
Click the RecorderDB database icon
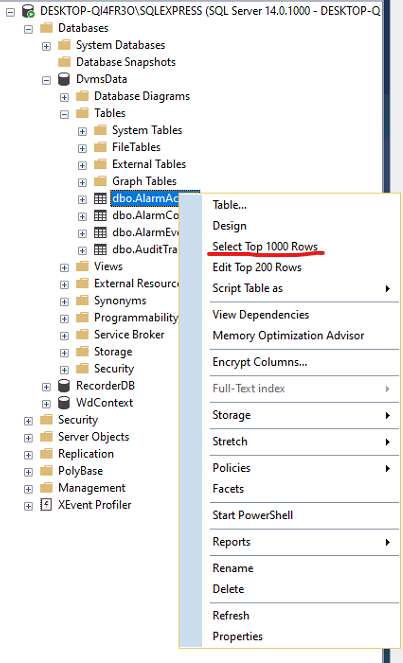[64, 386]
